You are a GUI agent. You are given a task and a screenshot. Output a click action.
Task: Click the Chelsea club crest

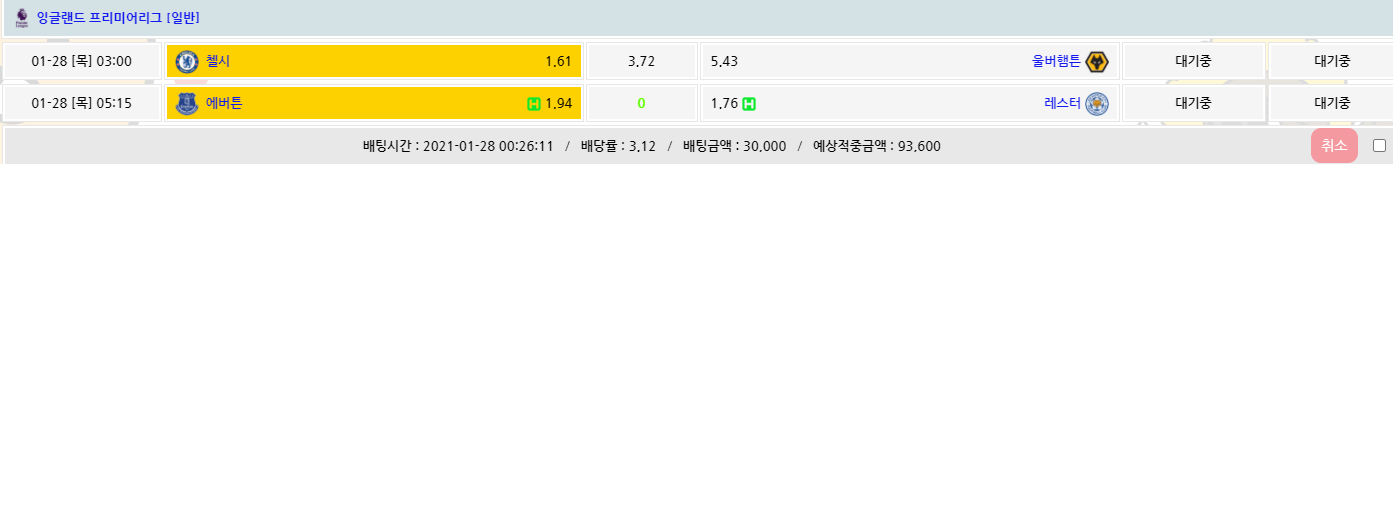click(187, 62)
